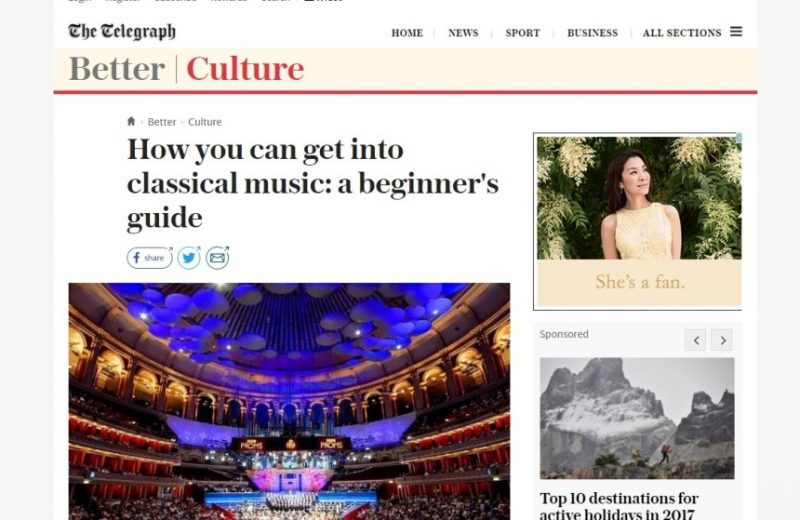Click the She's a fan advertisement

[x=637, y=221]
